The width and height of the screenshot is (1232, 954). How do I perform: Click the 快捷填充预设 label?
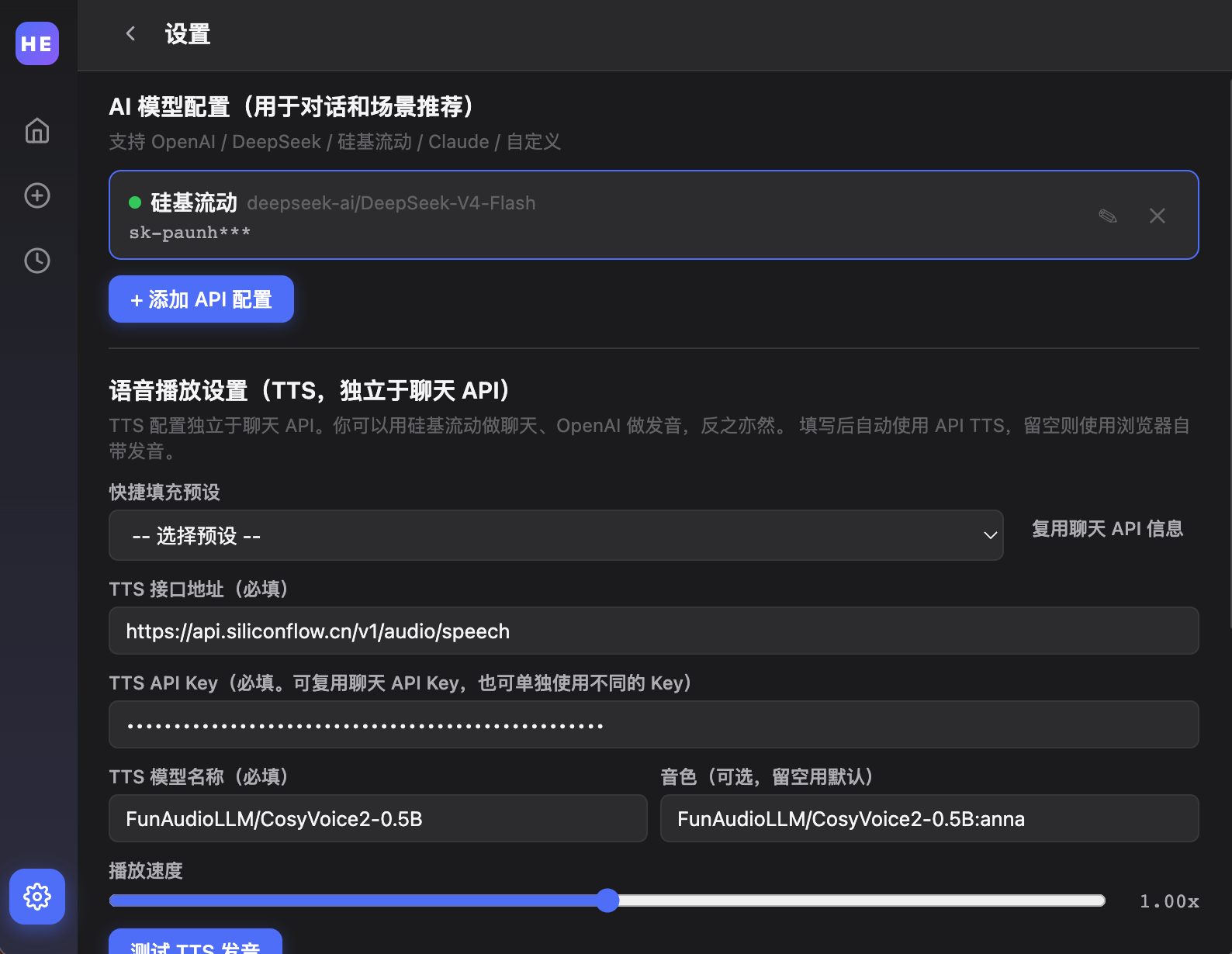click(x=164, y=493)
